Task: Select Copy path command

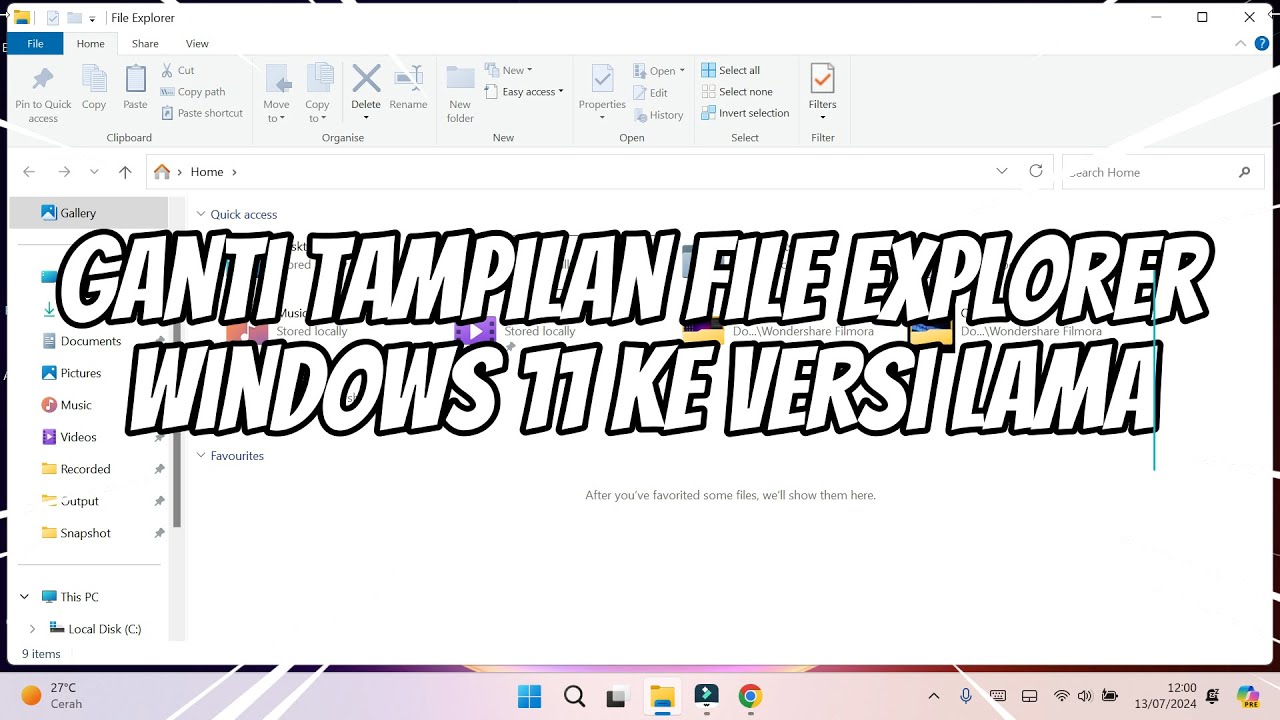Action: [193, 92]
